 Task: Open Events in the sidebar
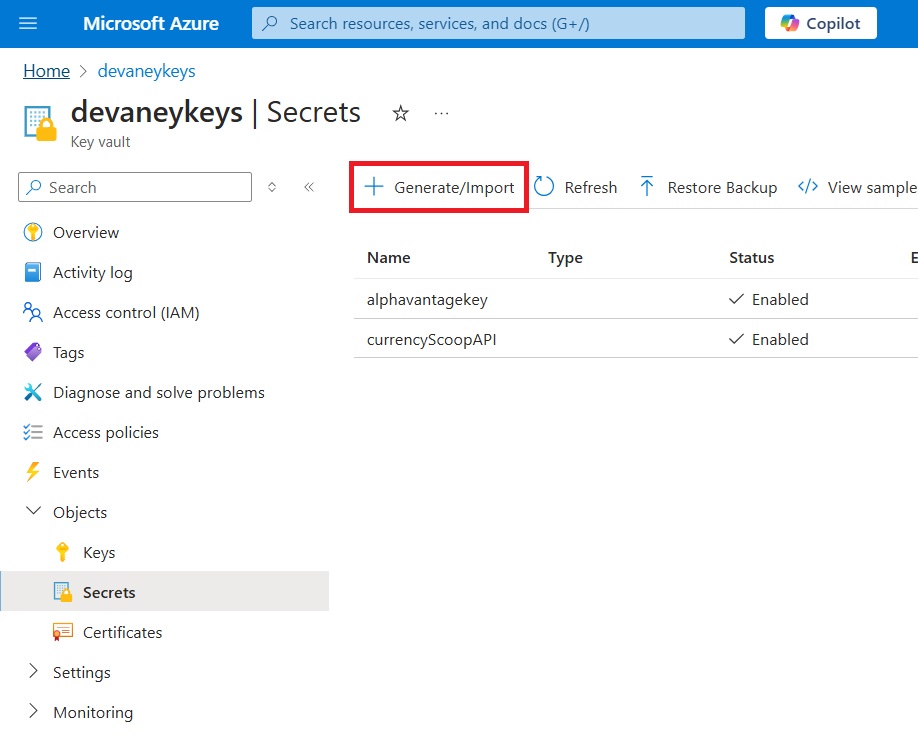pos(76,473)
